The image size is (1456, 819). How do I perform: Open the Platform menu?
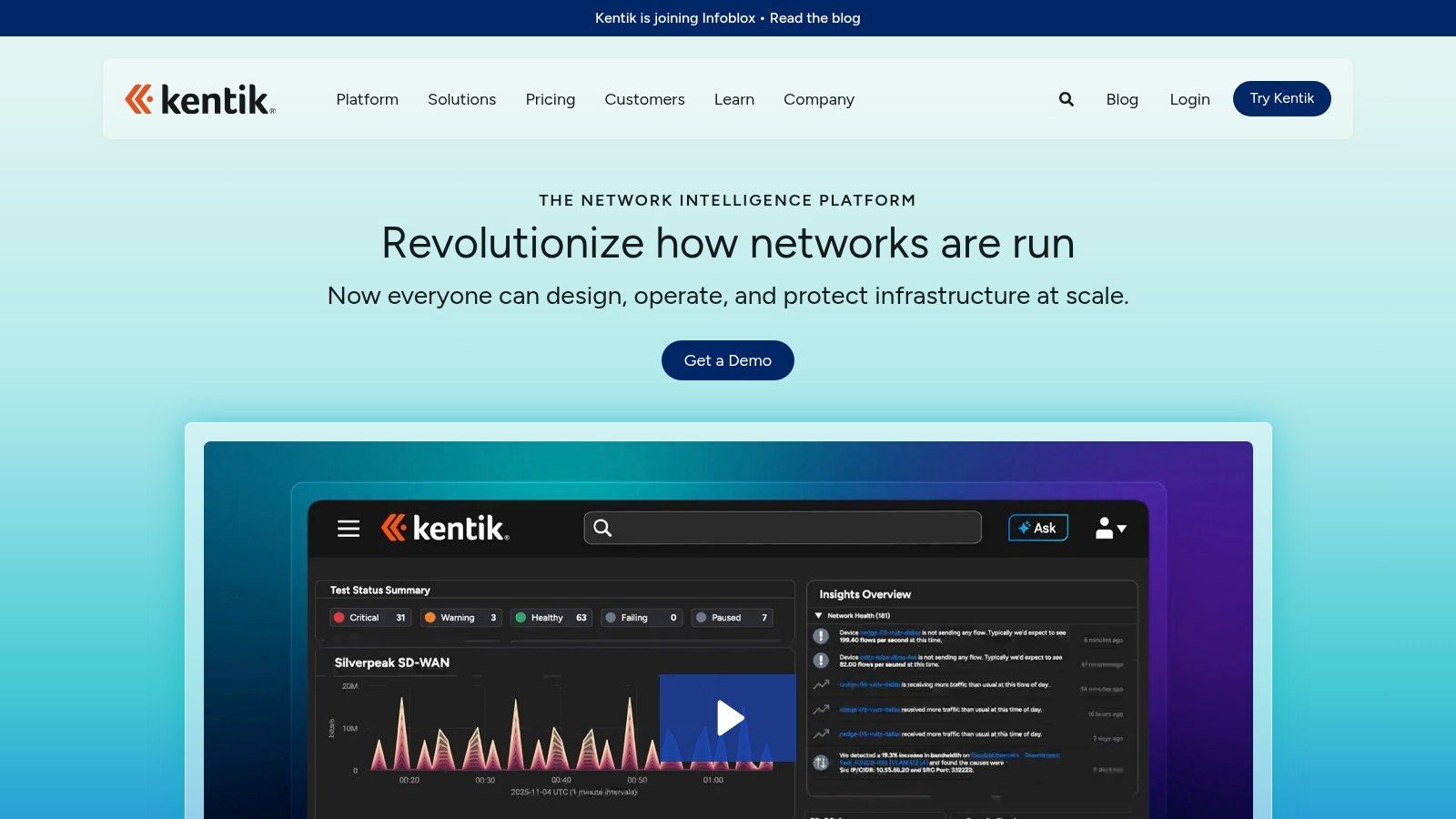(368, 99)
